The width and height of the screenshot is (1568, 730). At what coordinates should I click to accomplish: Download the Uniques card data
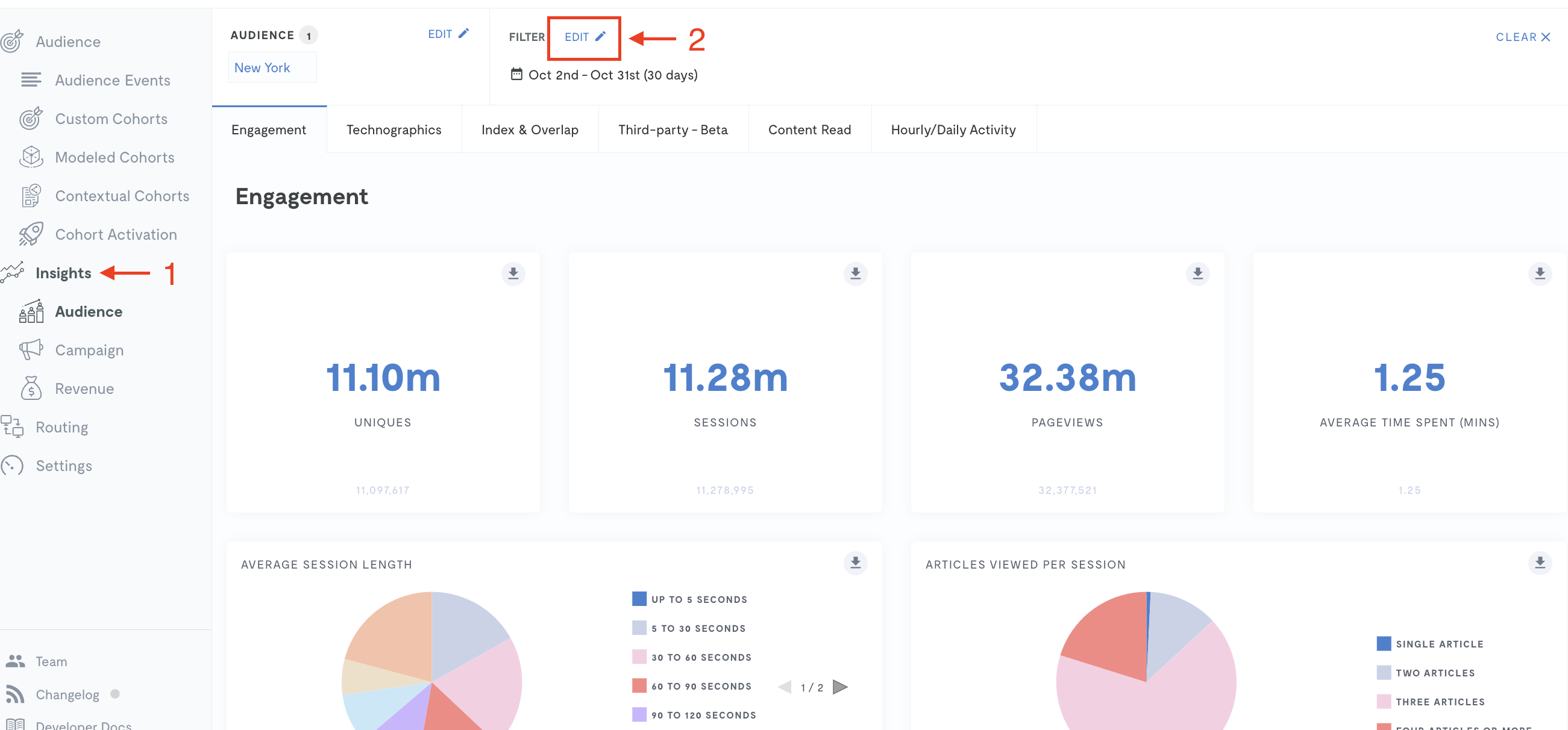pos(513,273)
